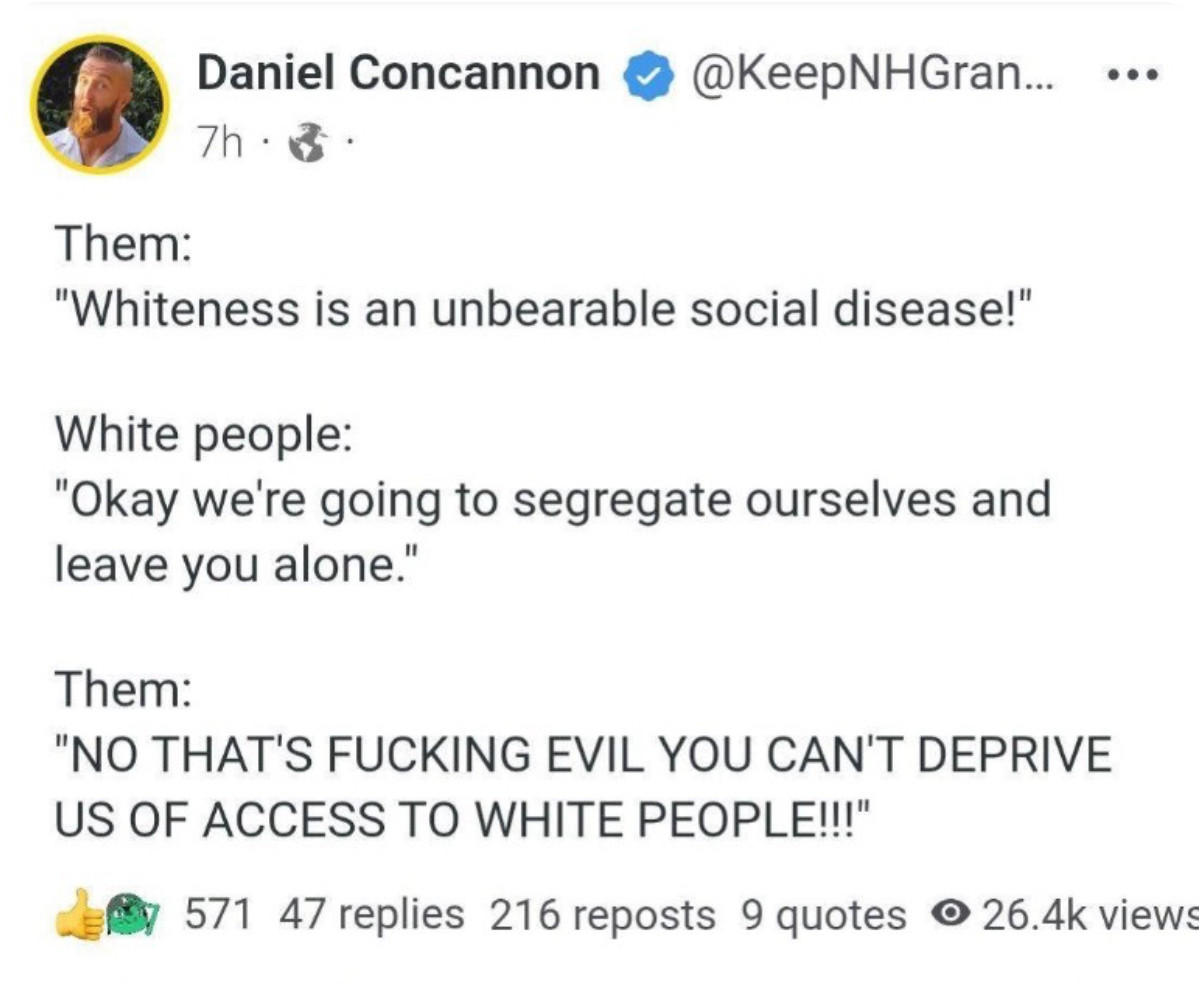
Task: Click the 7h post timestamp
Action: 220,146
